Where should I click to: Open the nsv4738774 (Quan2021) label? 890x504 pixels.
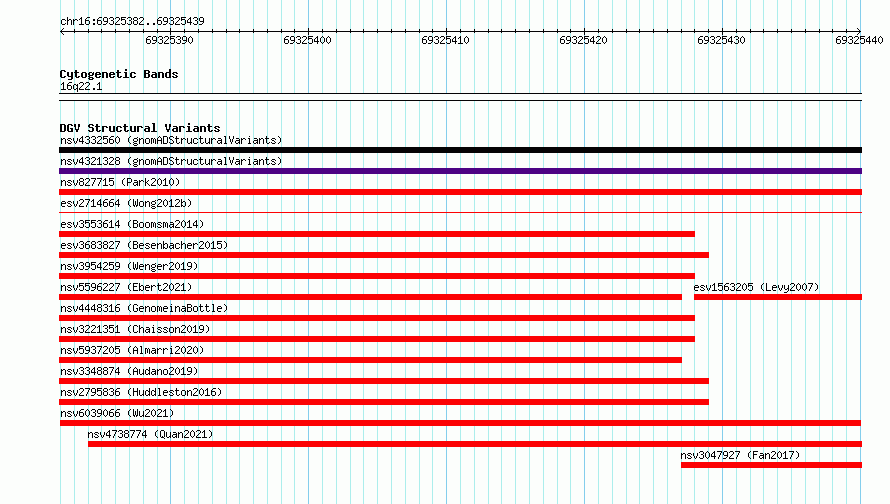coord(150,434)
